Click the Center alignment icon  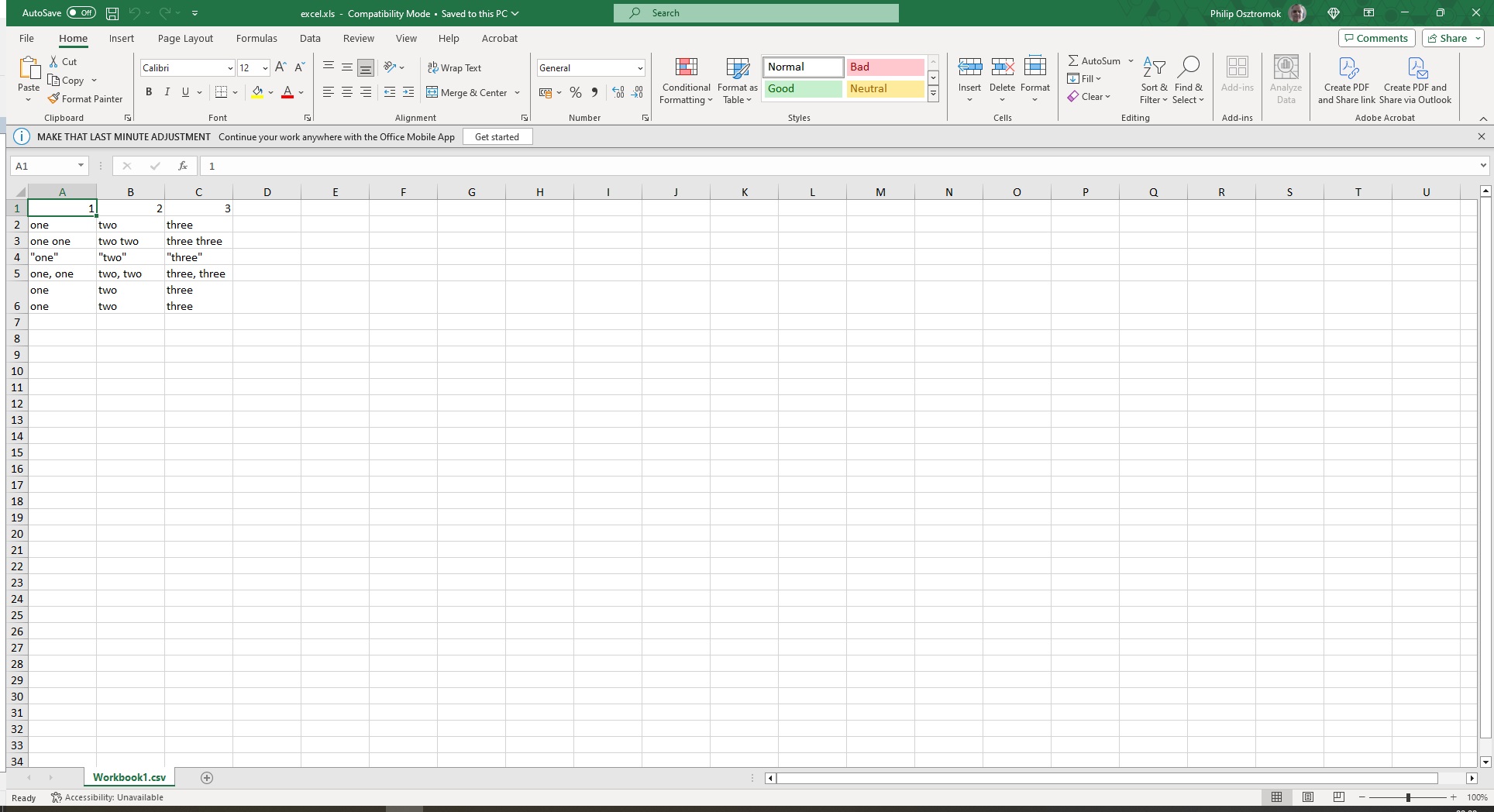pyautogui.click(x=347, y=92)
